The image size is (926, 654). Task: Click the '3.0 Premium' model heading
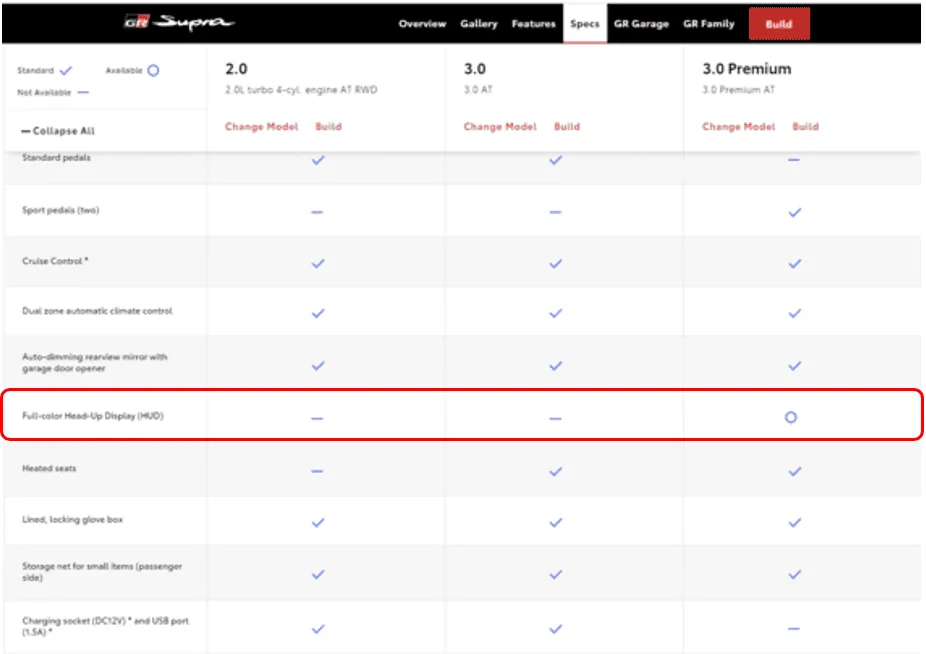click(746, 69)
